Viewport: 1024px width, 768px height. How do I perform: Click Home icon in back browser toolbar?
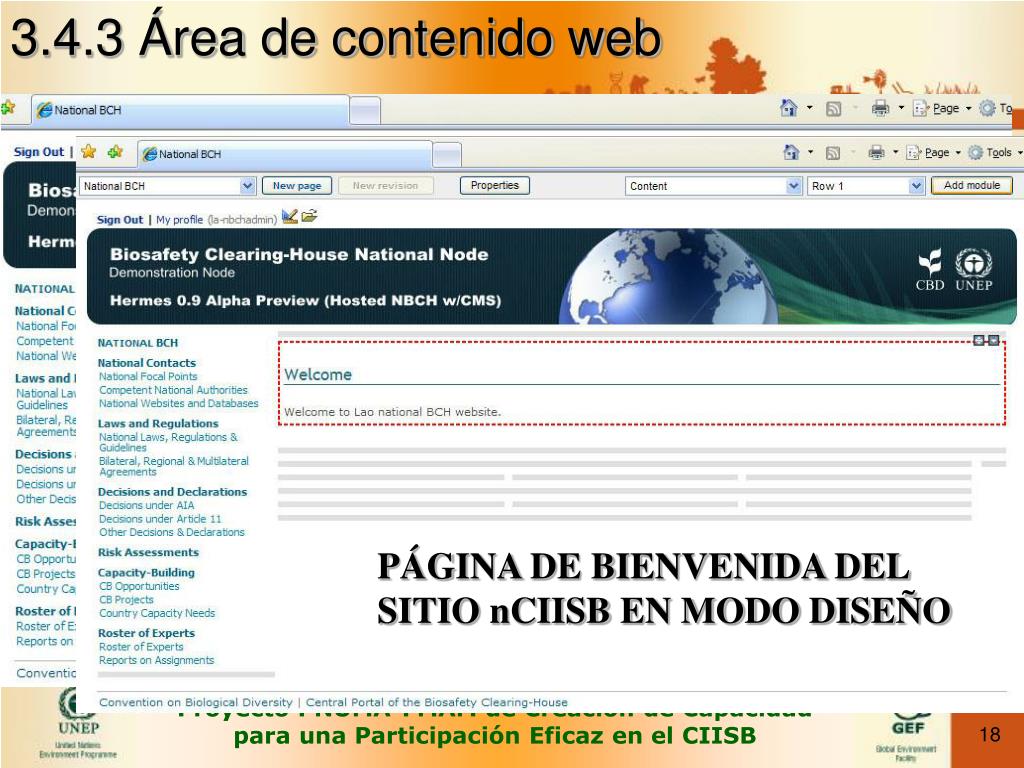tap(789, 108)
